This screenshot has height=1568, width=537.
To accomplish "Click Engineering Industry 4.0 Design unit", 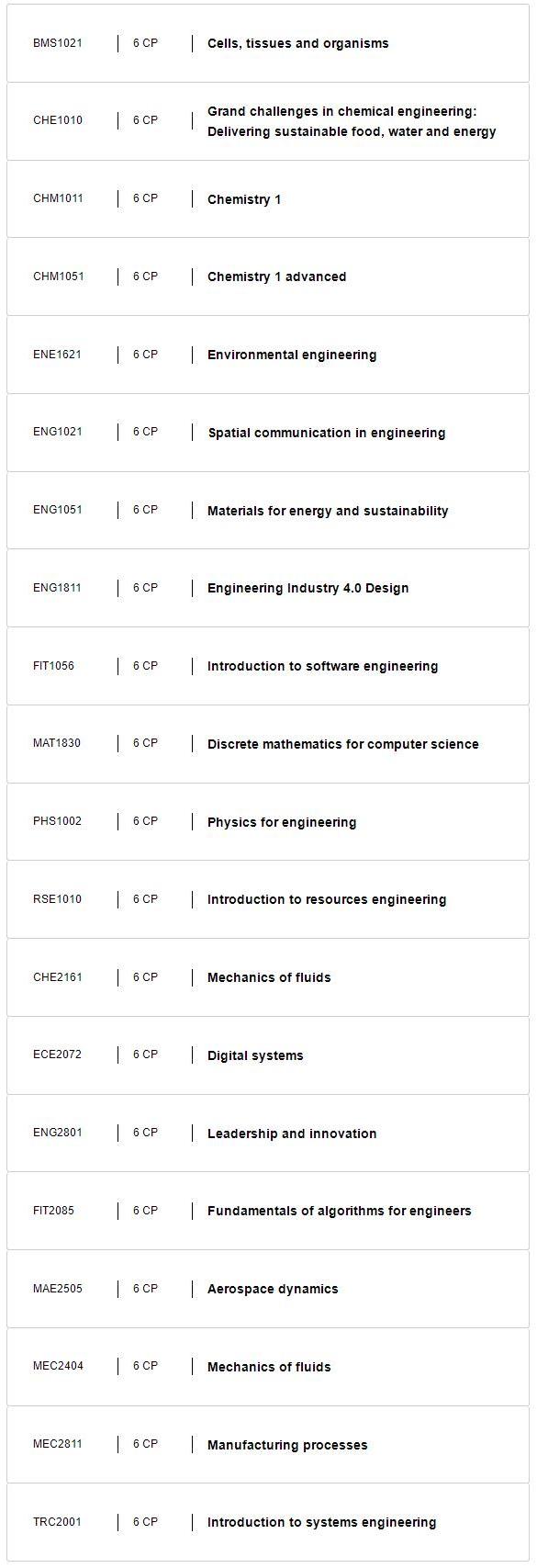I will (268, 588).
